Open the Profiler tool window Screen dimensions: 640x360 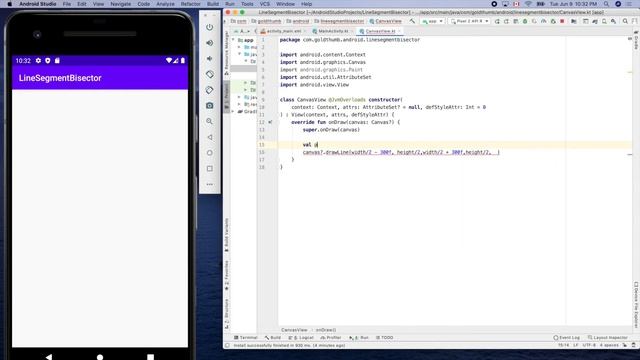point(331,338)
